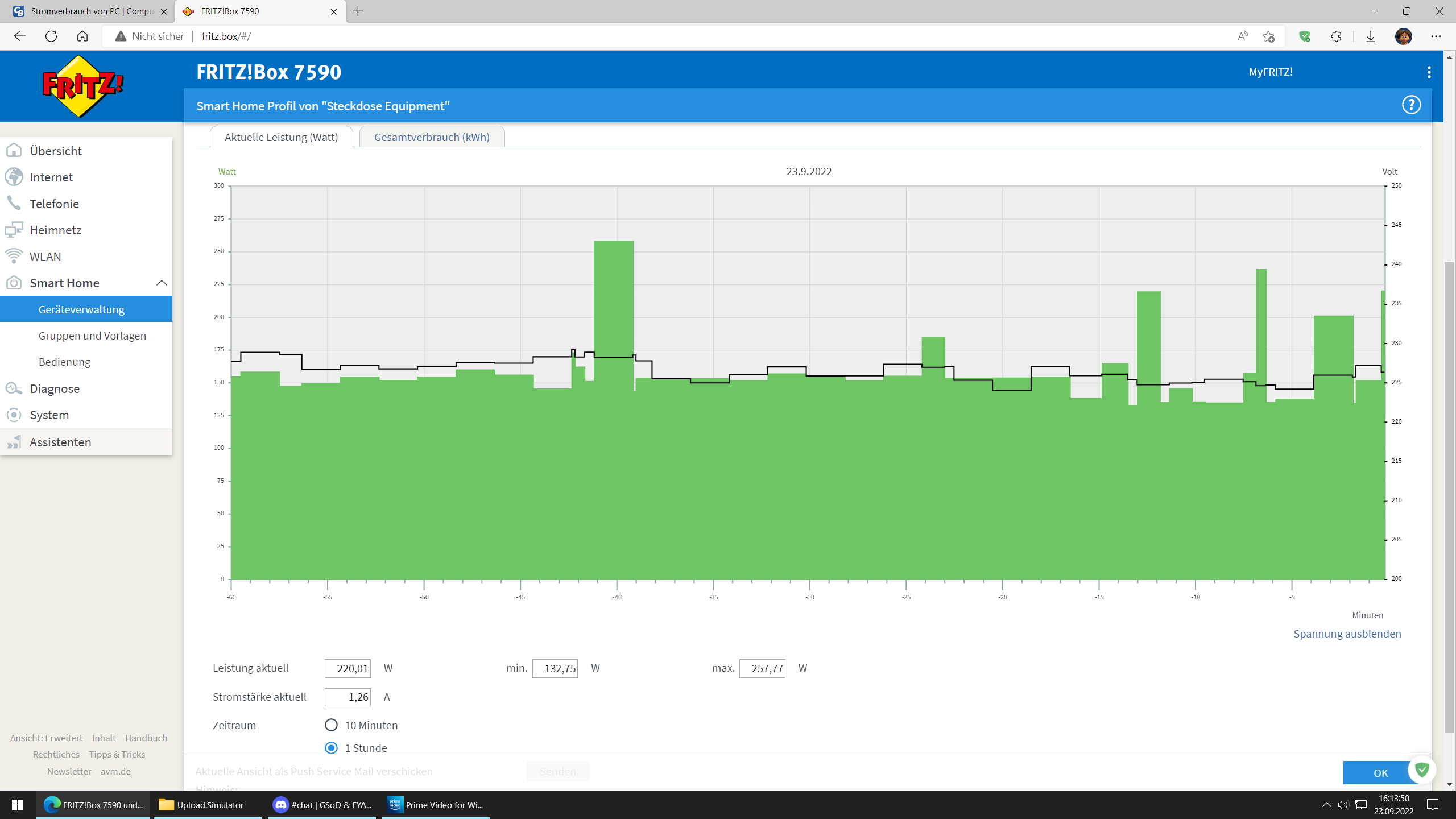The image size is (1456, 819).
Task: Open the Windows system tray overflow arrow
Action: pyautogui.click(x=1326, y=805)
